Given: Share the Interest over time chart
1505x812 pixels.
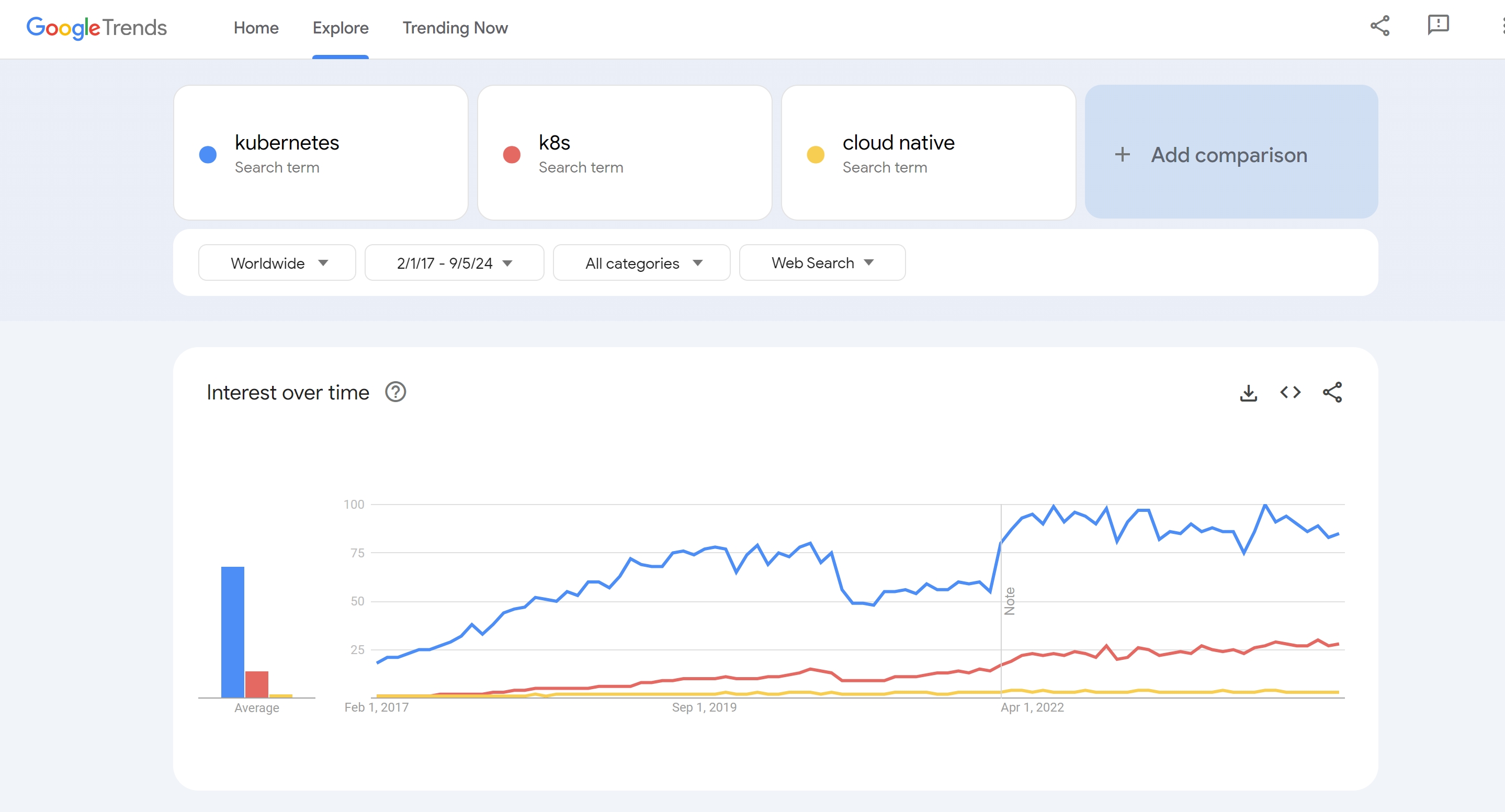Looking at the screenshot, I should click(x=1333, y=392).
